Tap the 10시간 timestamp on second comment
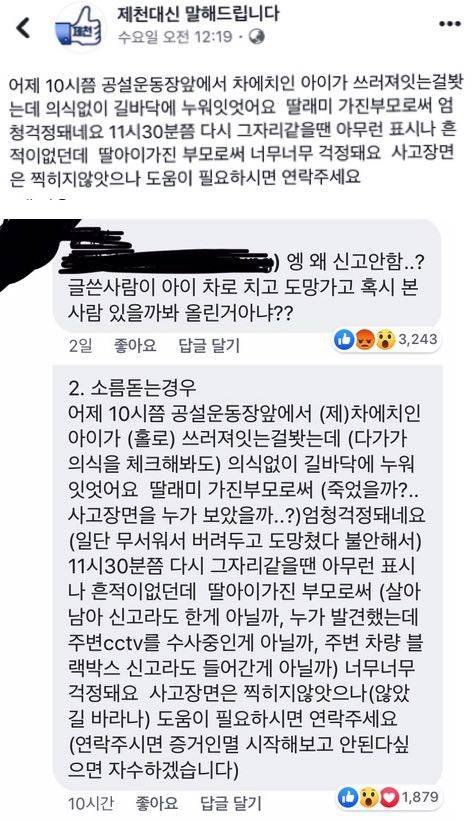 (x=91, y=803)
